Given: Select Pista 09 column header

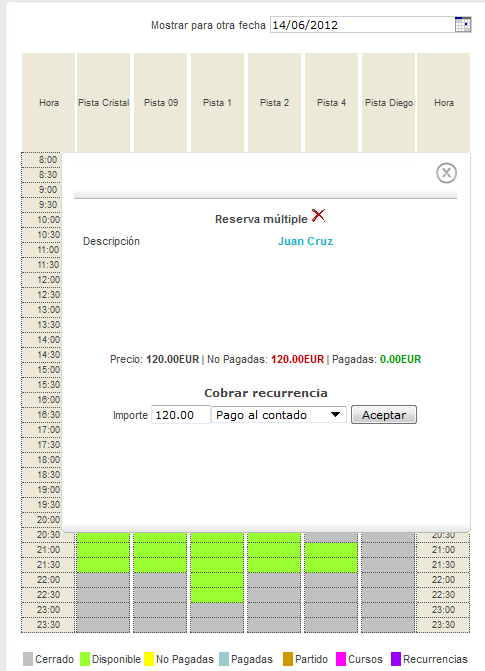Looking at the screenshot, I should pyautogui.click(x=161, y=103).
